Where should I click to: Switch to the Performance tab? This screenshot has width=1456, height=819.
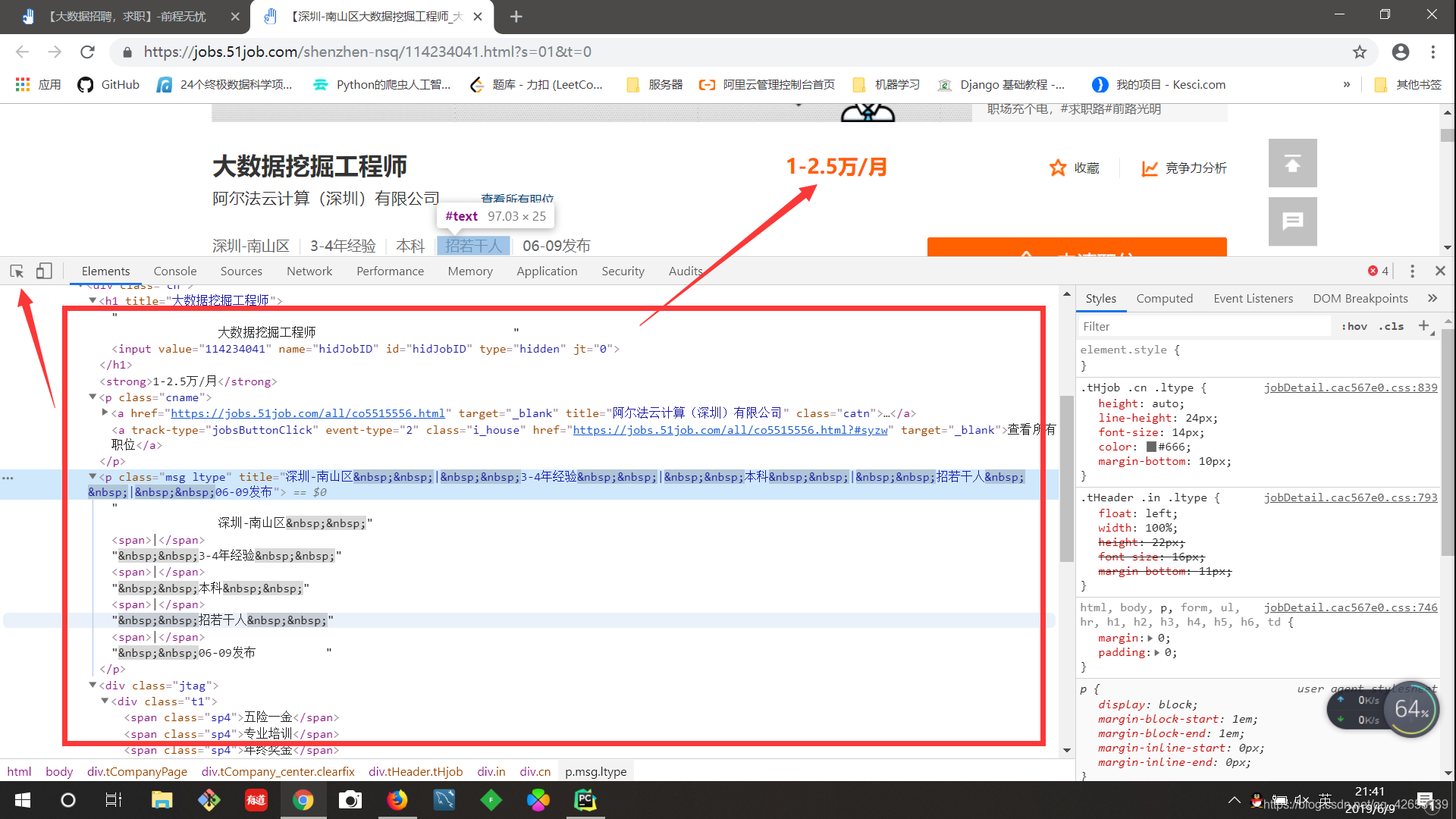[x=390, y=271]
